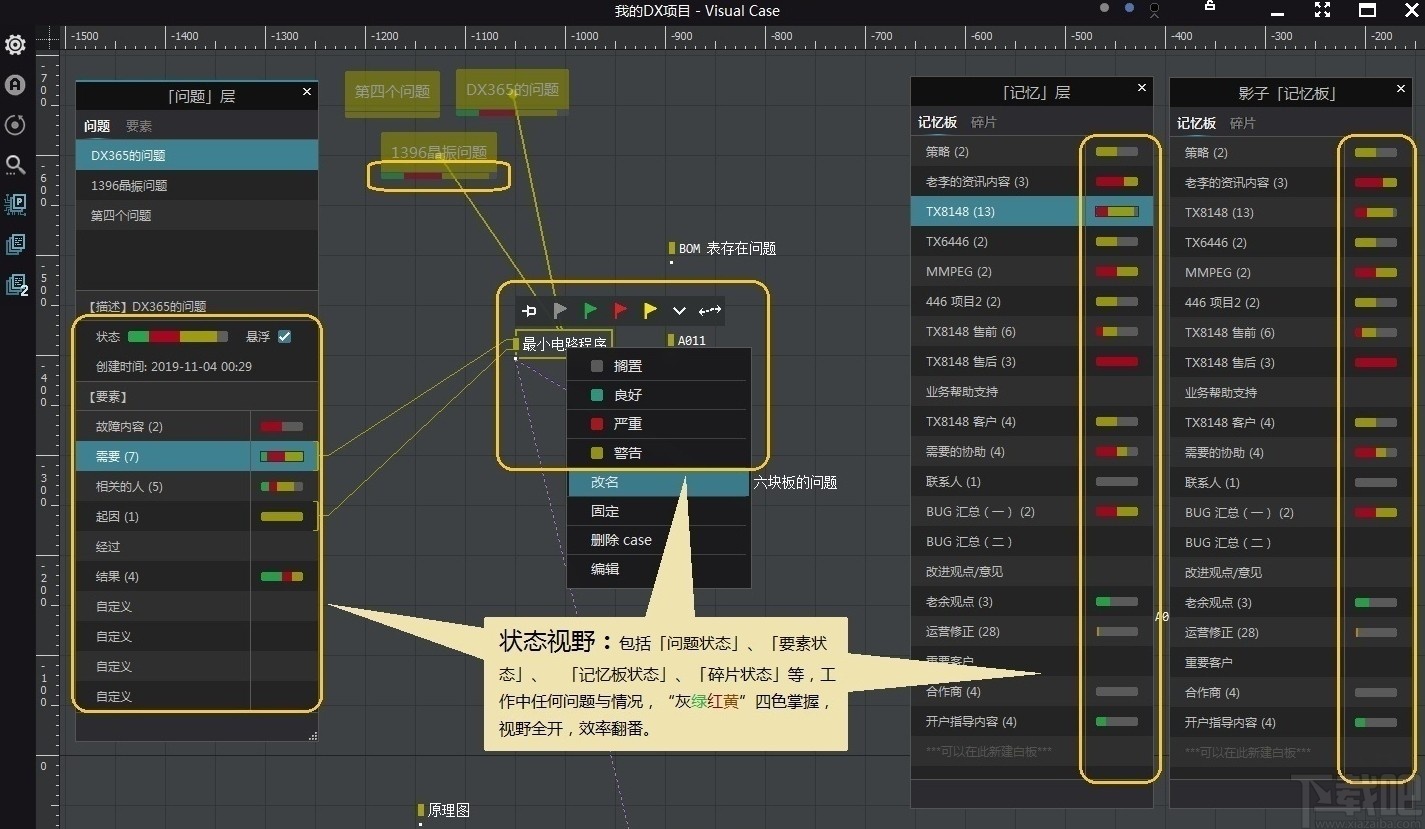
Task: Click the stacked documents sidebar icon
Action: [15, 244]
